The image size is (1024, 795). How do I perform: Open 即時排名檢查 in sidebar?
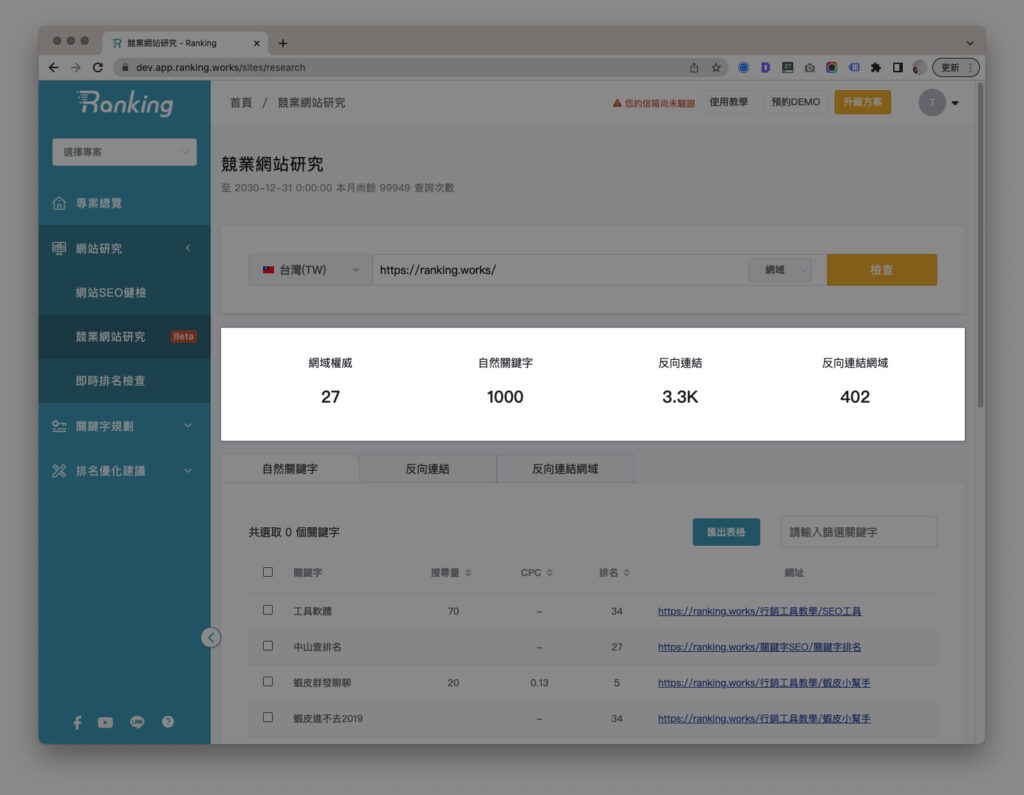click(x=124, y=381)
